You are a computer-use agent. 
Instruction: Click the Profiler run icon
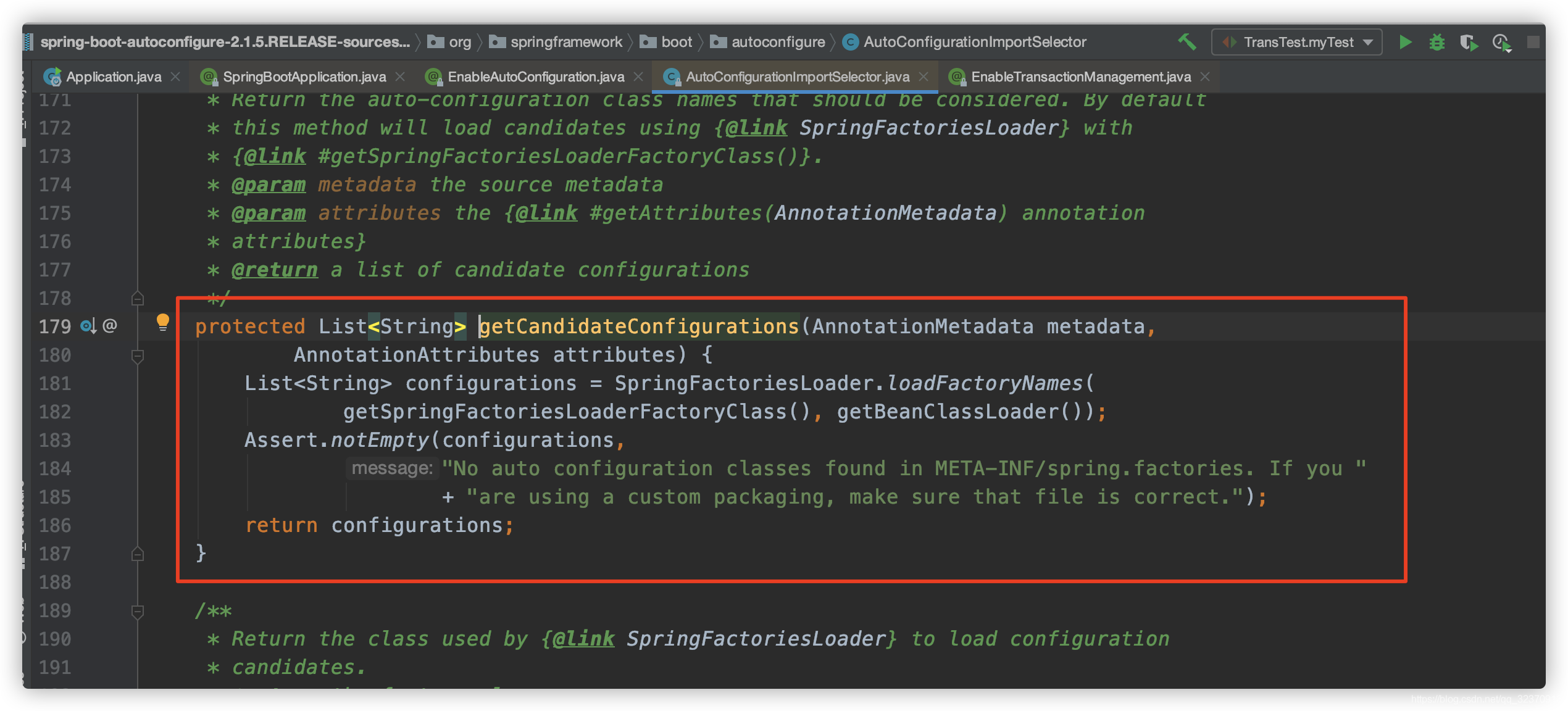pos(1501,43)
